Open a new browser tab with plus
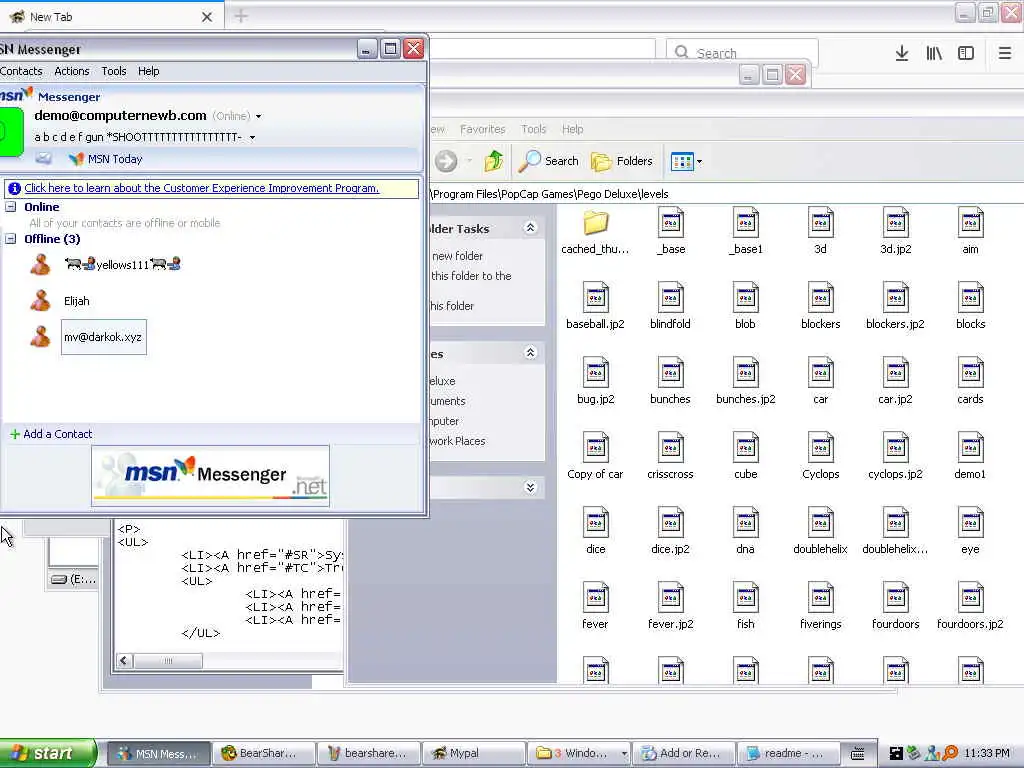 pyautogui.click(x=241, y=16)
